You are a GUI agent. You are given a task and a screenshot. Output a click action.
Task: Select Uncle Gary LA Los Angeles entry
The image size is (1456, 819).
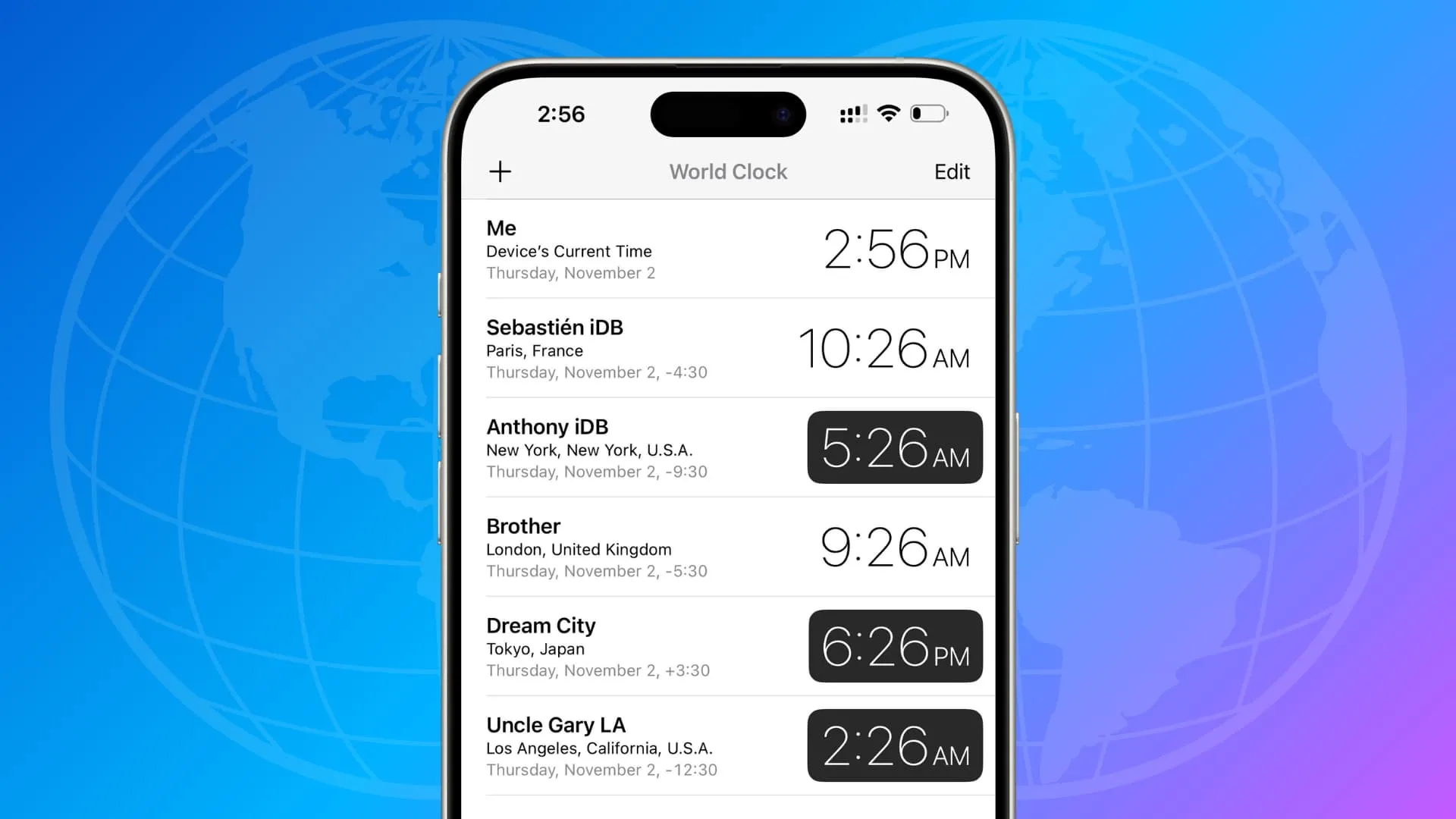727,745
